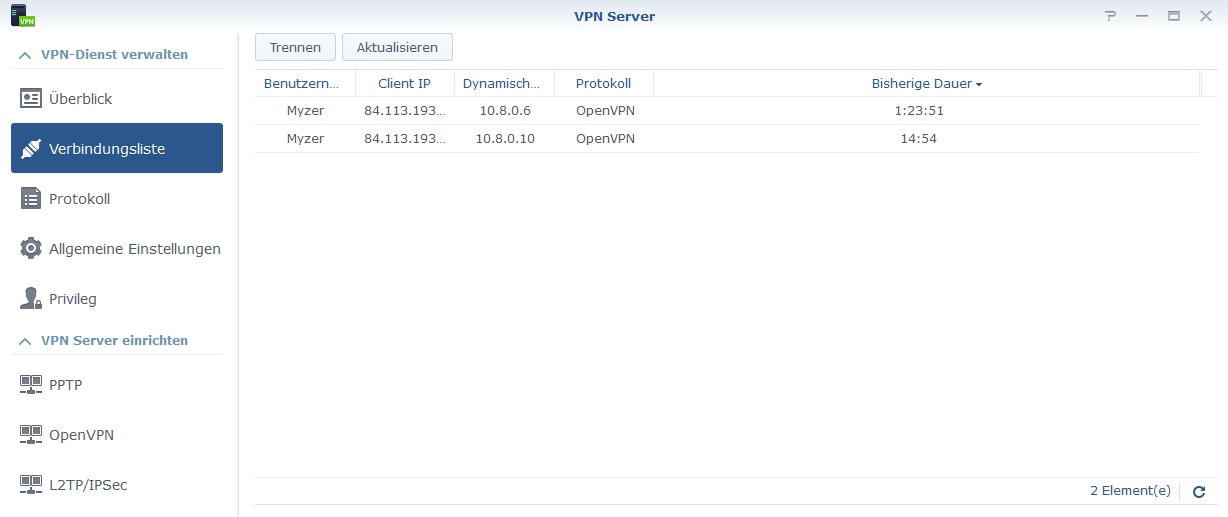Open the Überblick overview icon
This screenshot has height=517, width=1228.
pyautogui.click(x=31, y=99)
